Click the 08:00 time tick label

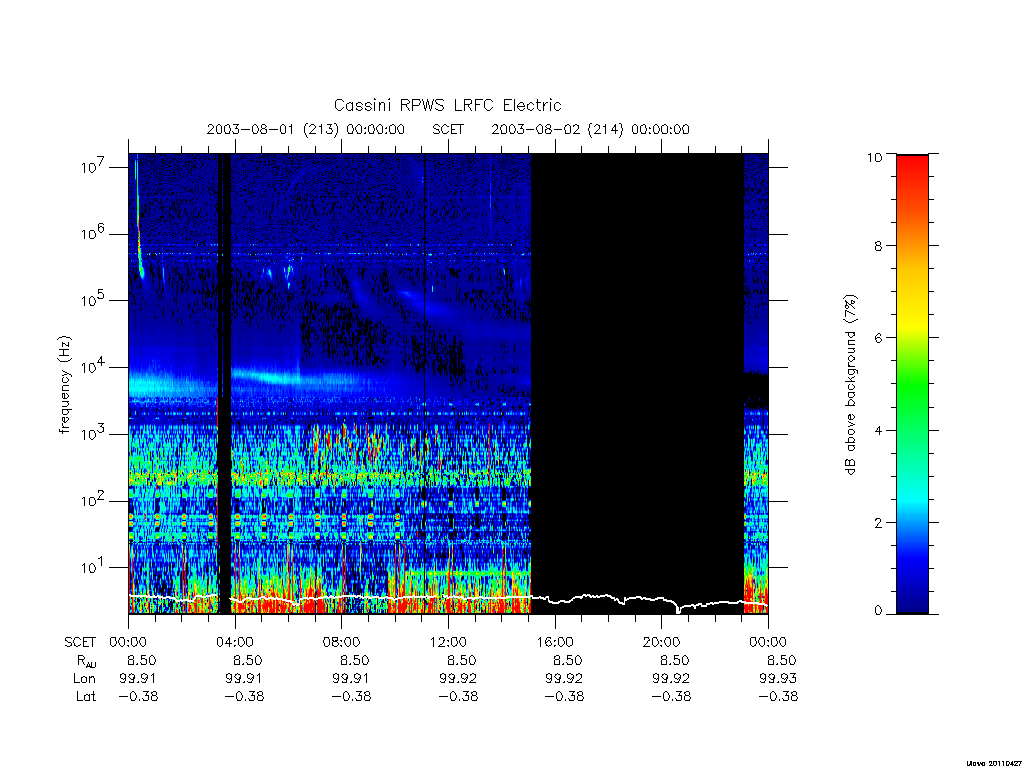[x=342, y=642]
